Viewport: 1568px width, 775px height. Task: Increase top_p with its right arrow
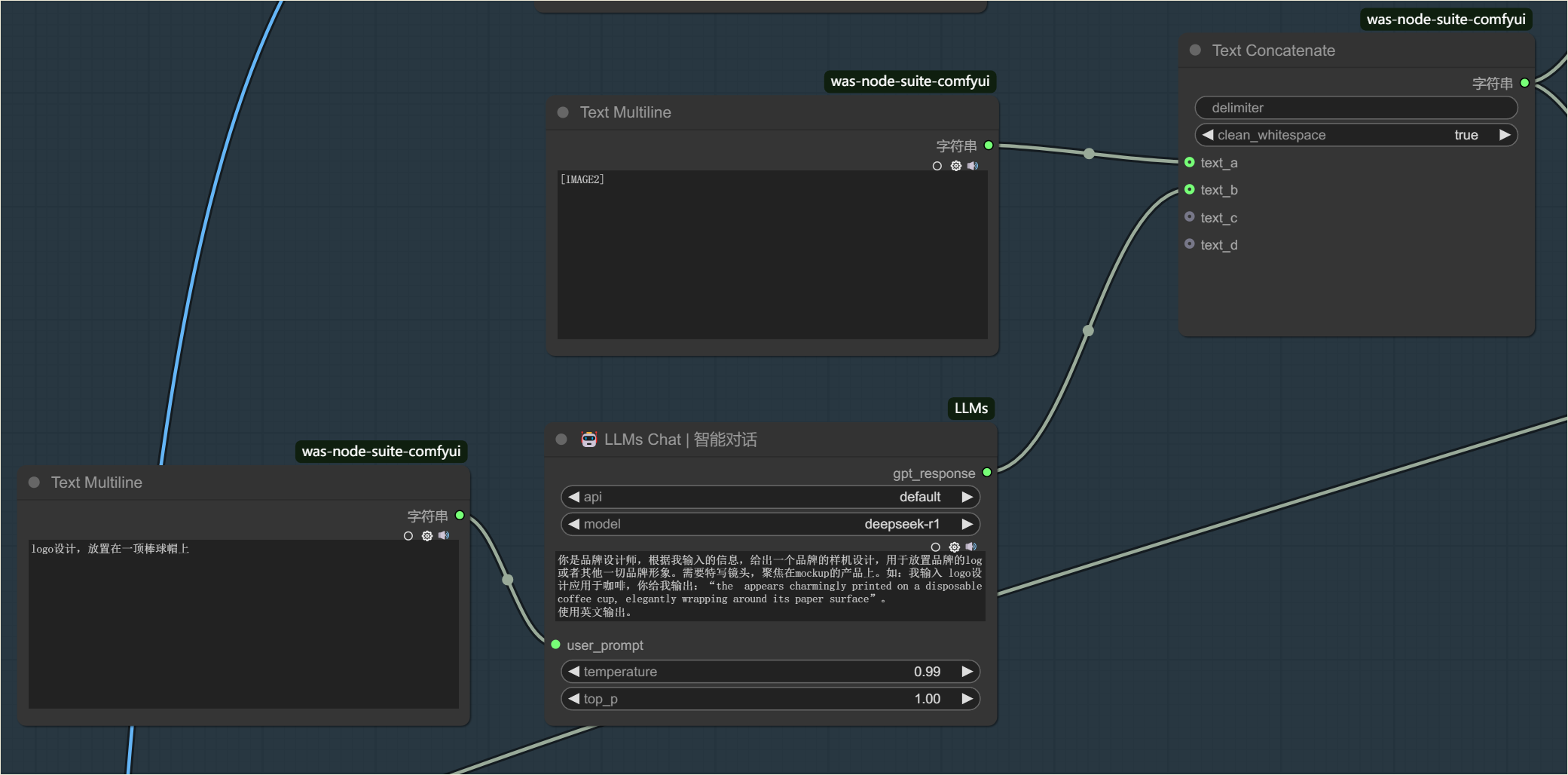coord(967,699)
